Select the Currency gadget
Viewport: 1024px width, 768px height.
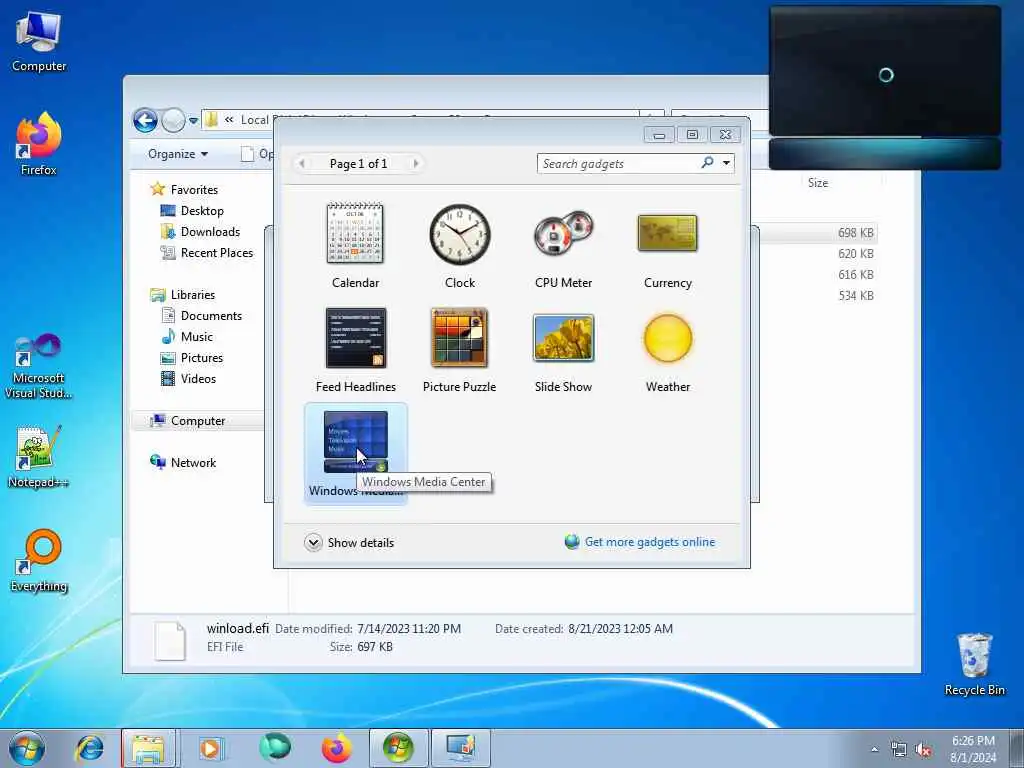pos(667,246)
